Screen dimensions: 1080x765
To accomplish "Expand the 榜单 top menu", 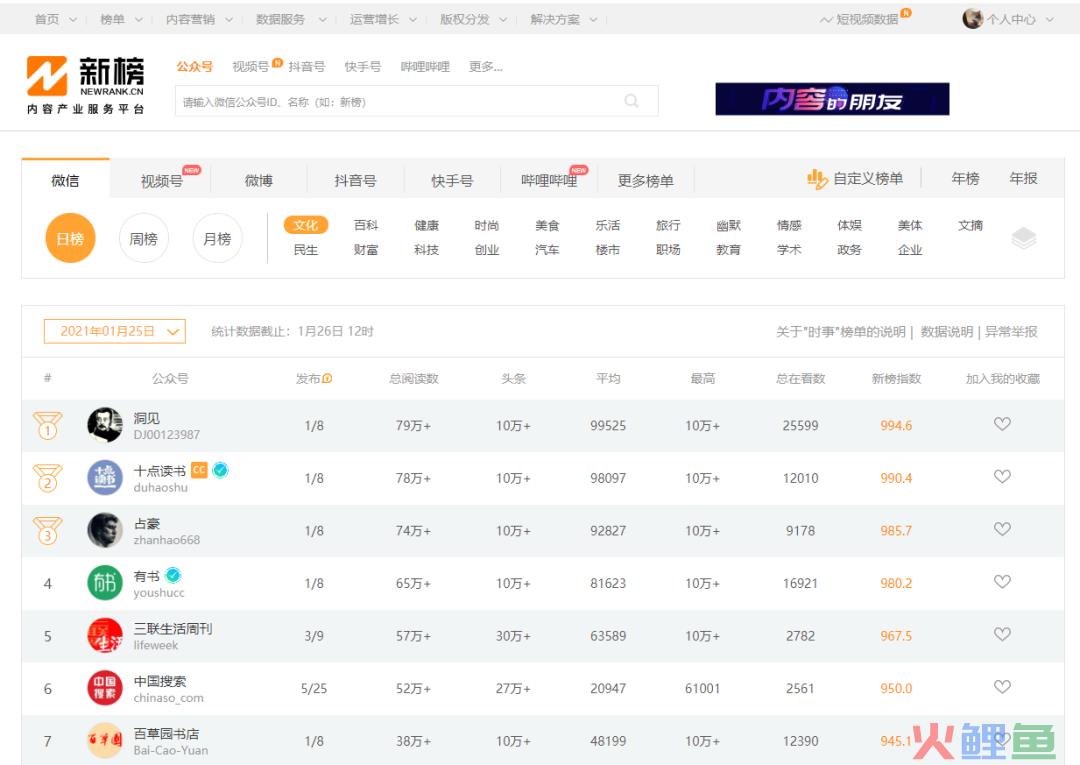I will tap(121, 19).
